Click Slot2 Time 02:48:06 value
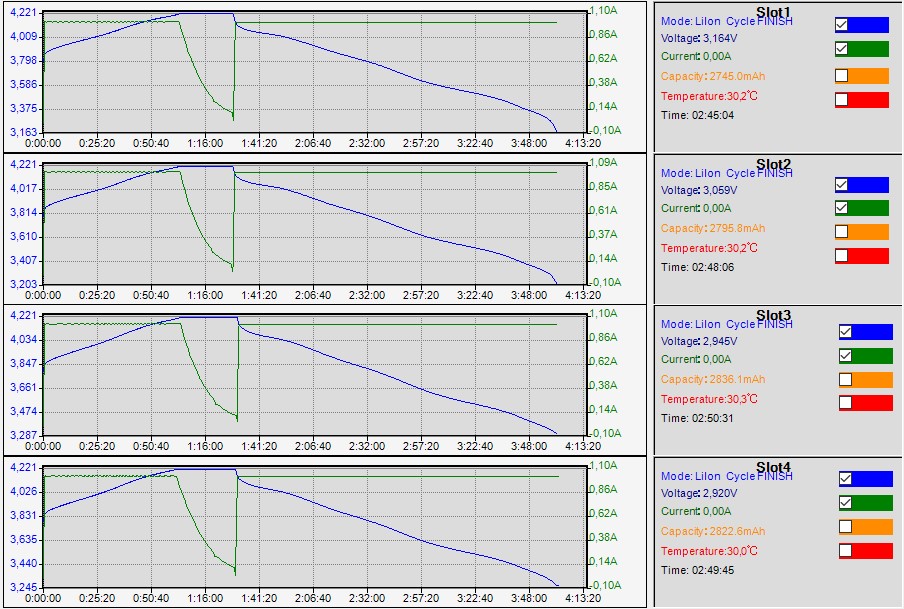904x609 pixels. tap(698, 267)
